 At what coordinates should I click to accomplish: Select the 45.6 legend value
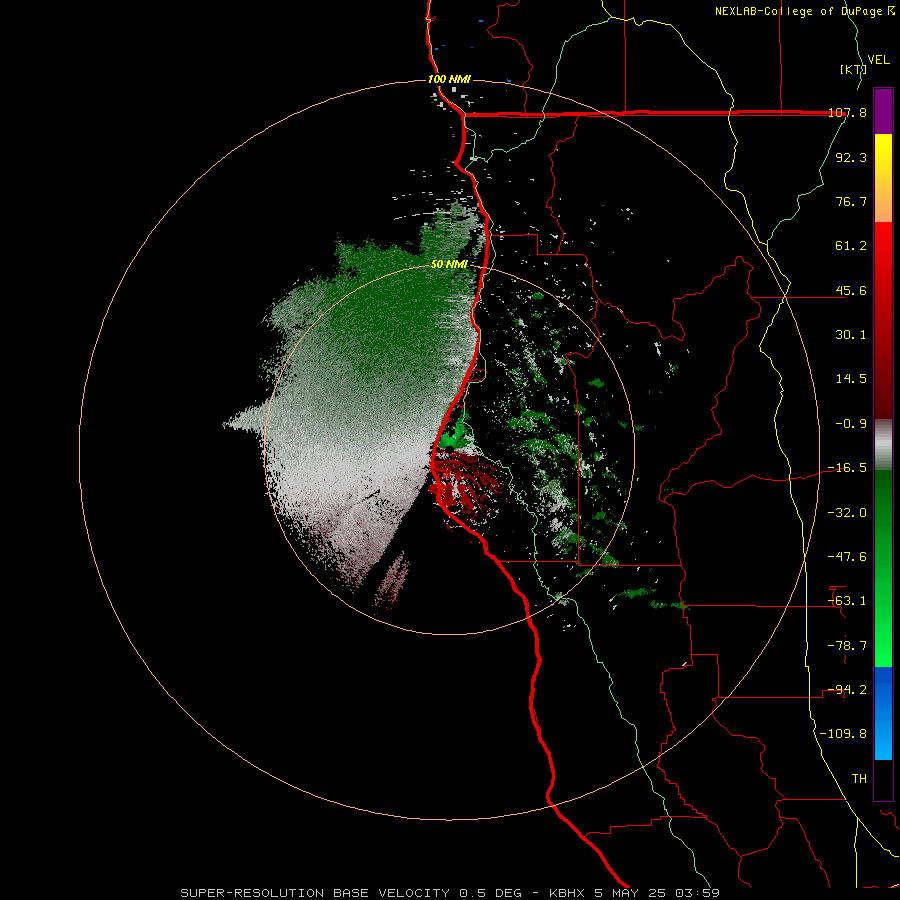click(x=851, y=290)
